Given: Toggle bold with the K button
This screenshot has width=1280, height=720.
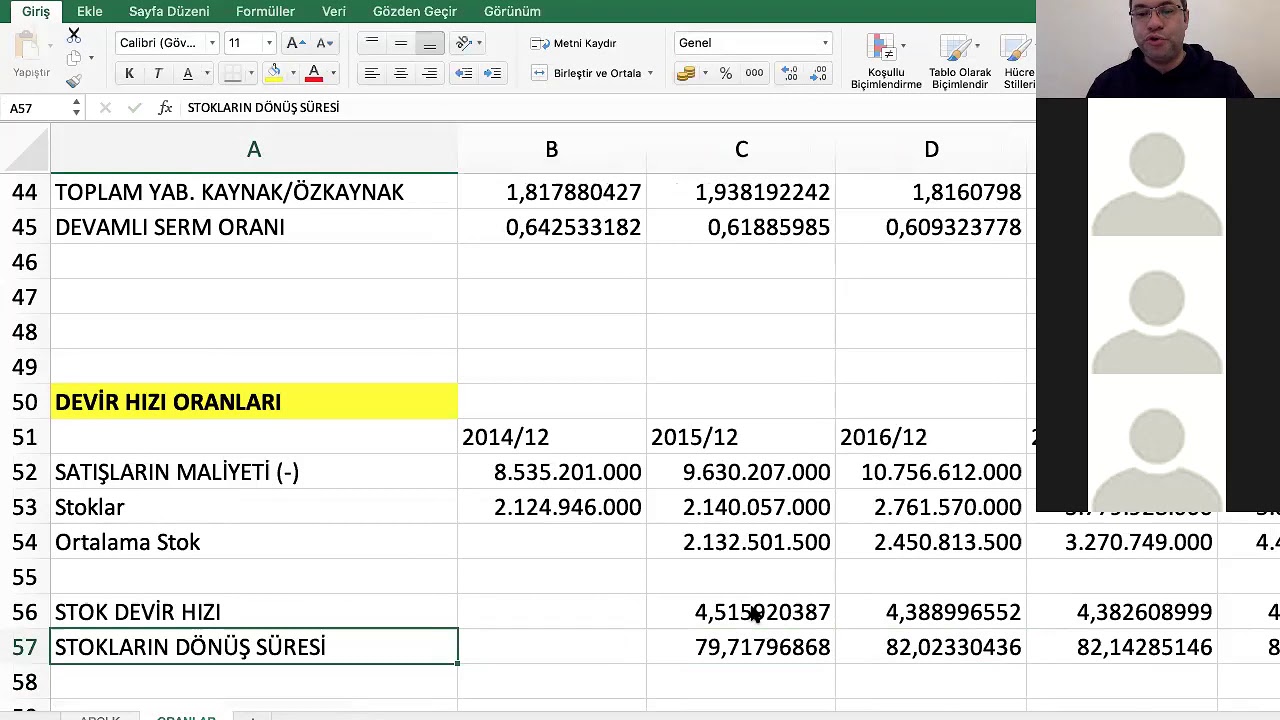Looking at the screenshot, I should [129, 73].
